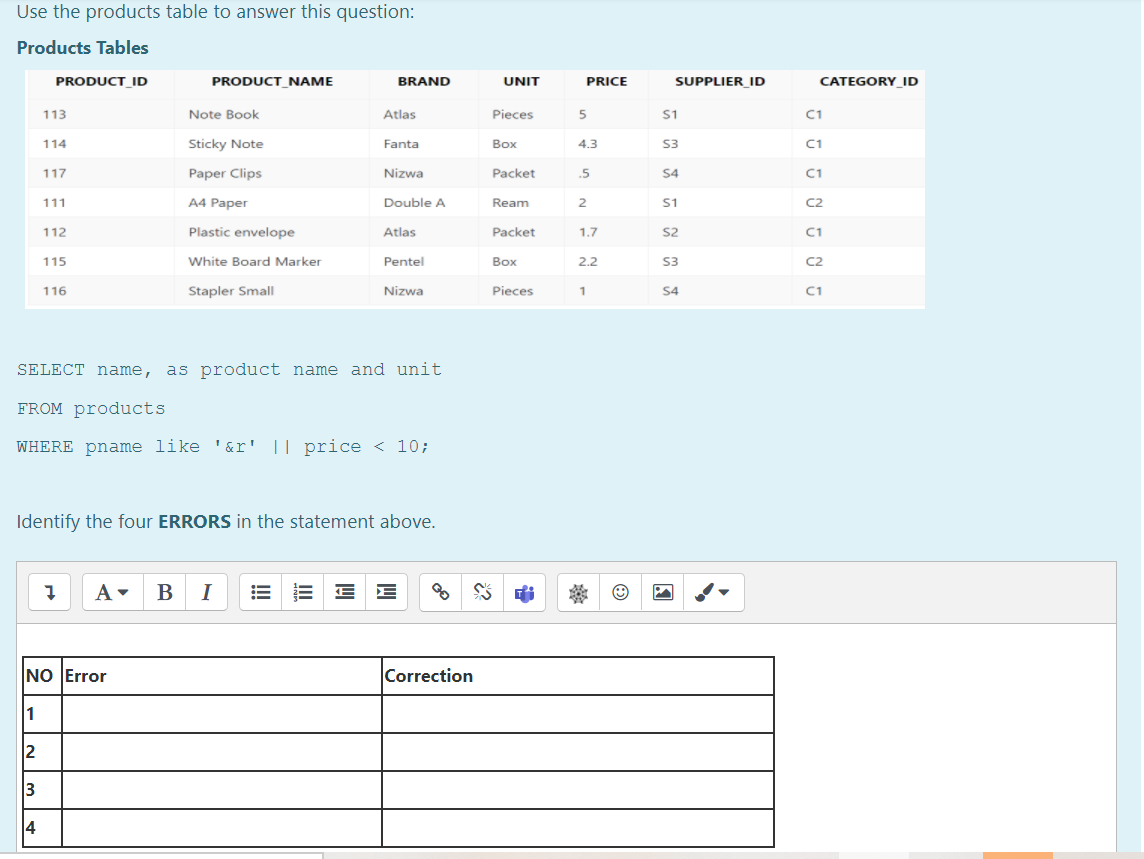Image resolution: width=1144 pixels, height=859 pixels.
Task: Click product ID 111
Action: click(55, 203)
